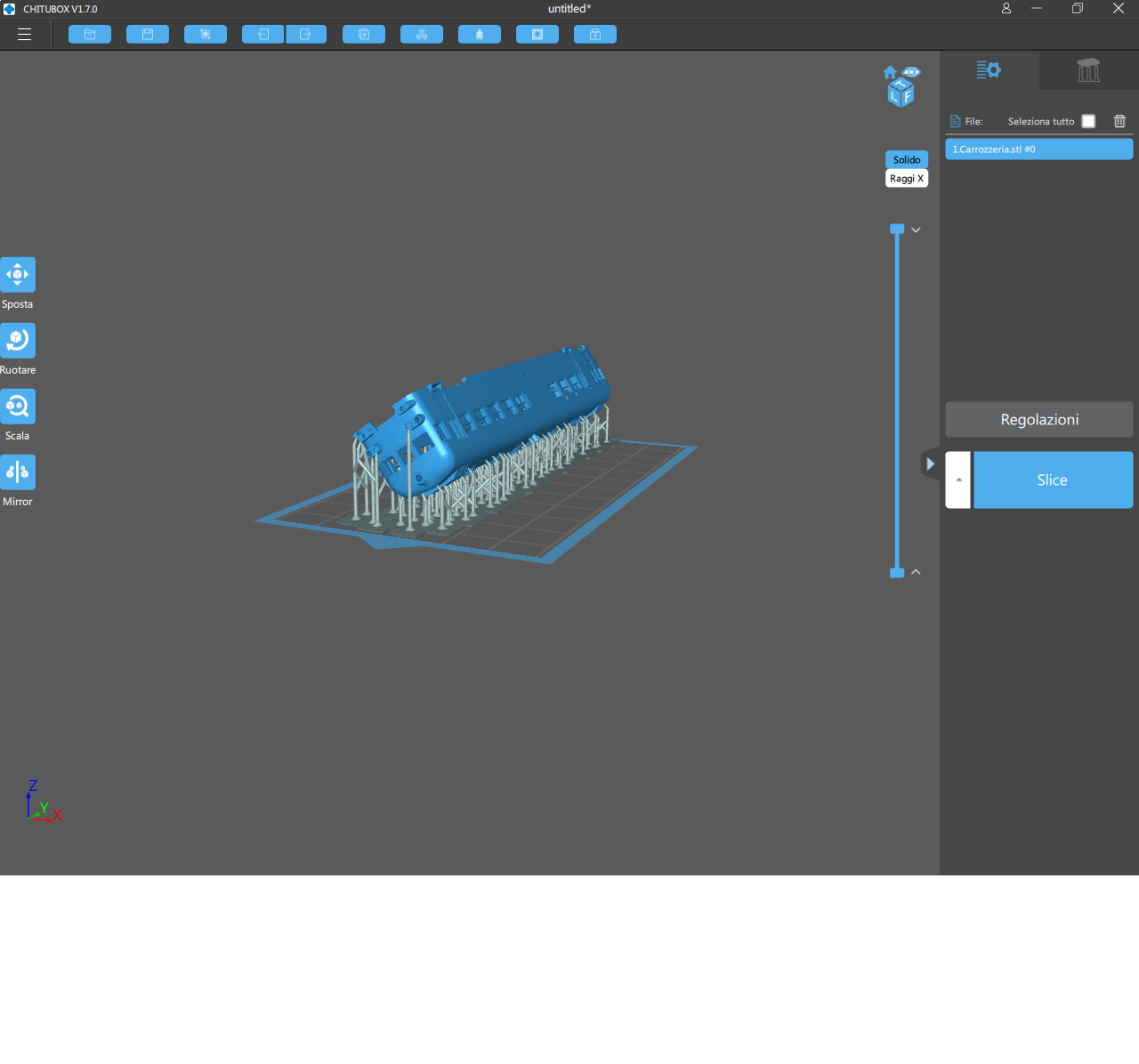Delete selected file with trash icon
Screen dimensions: 1139x1064
[x=1119, y=121]
